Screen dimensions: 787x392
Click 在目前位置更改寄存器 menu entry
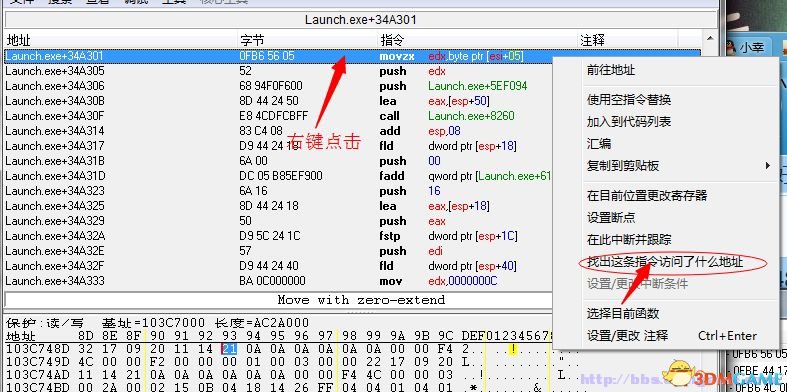coord(647,195)
